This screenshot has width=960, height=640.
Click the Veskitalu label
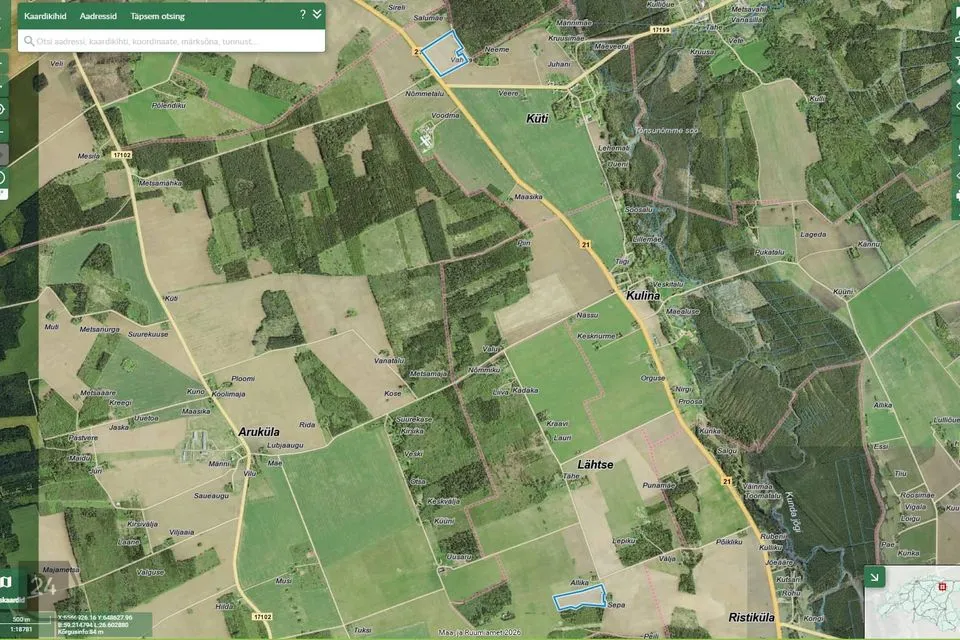[668, 284]
